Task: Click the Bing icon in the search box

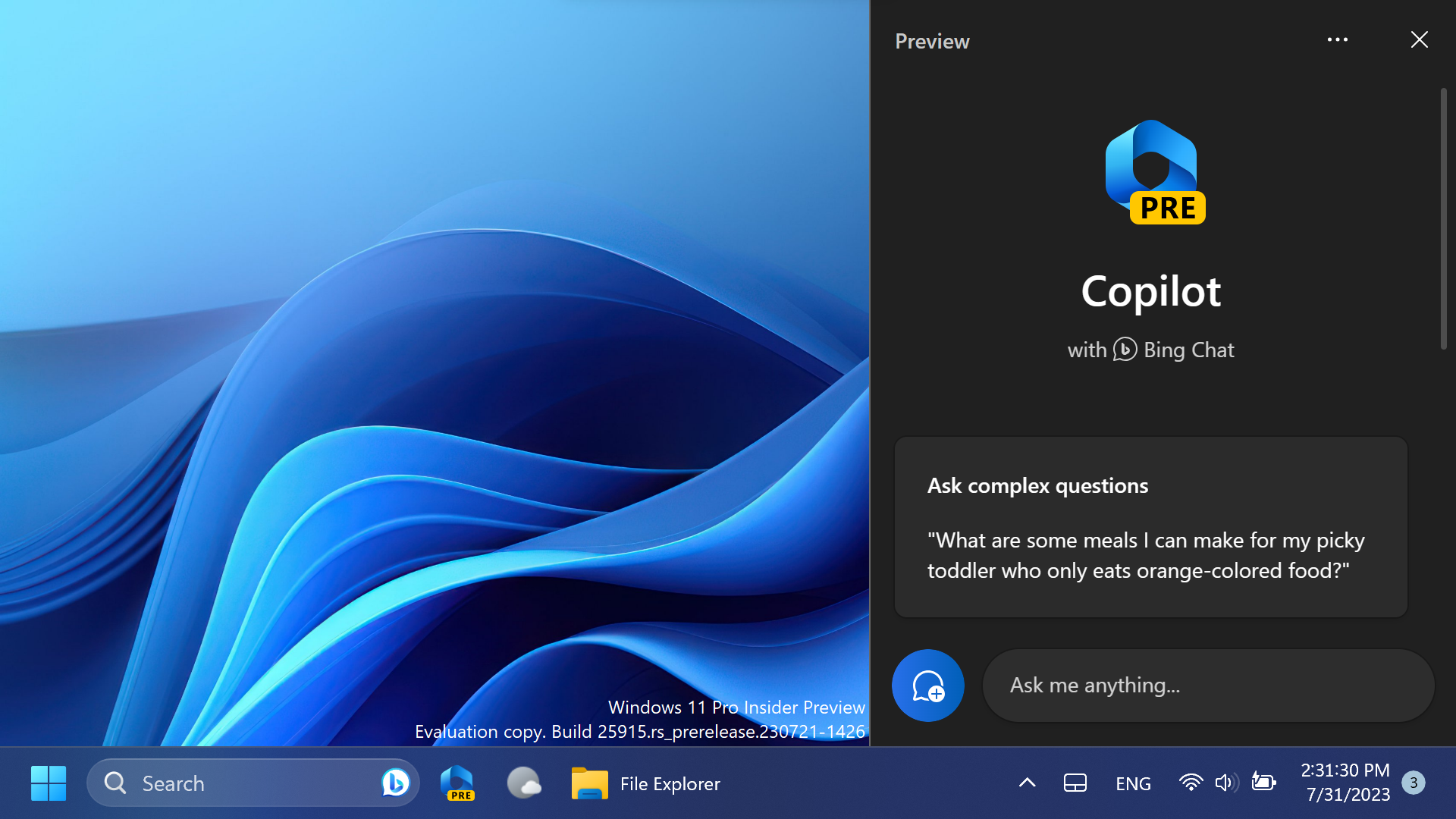Action: (x=395, y=783)
